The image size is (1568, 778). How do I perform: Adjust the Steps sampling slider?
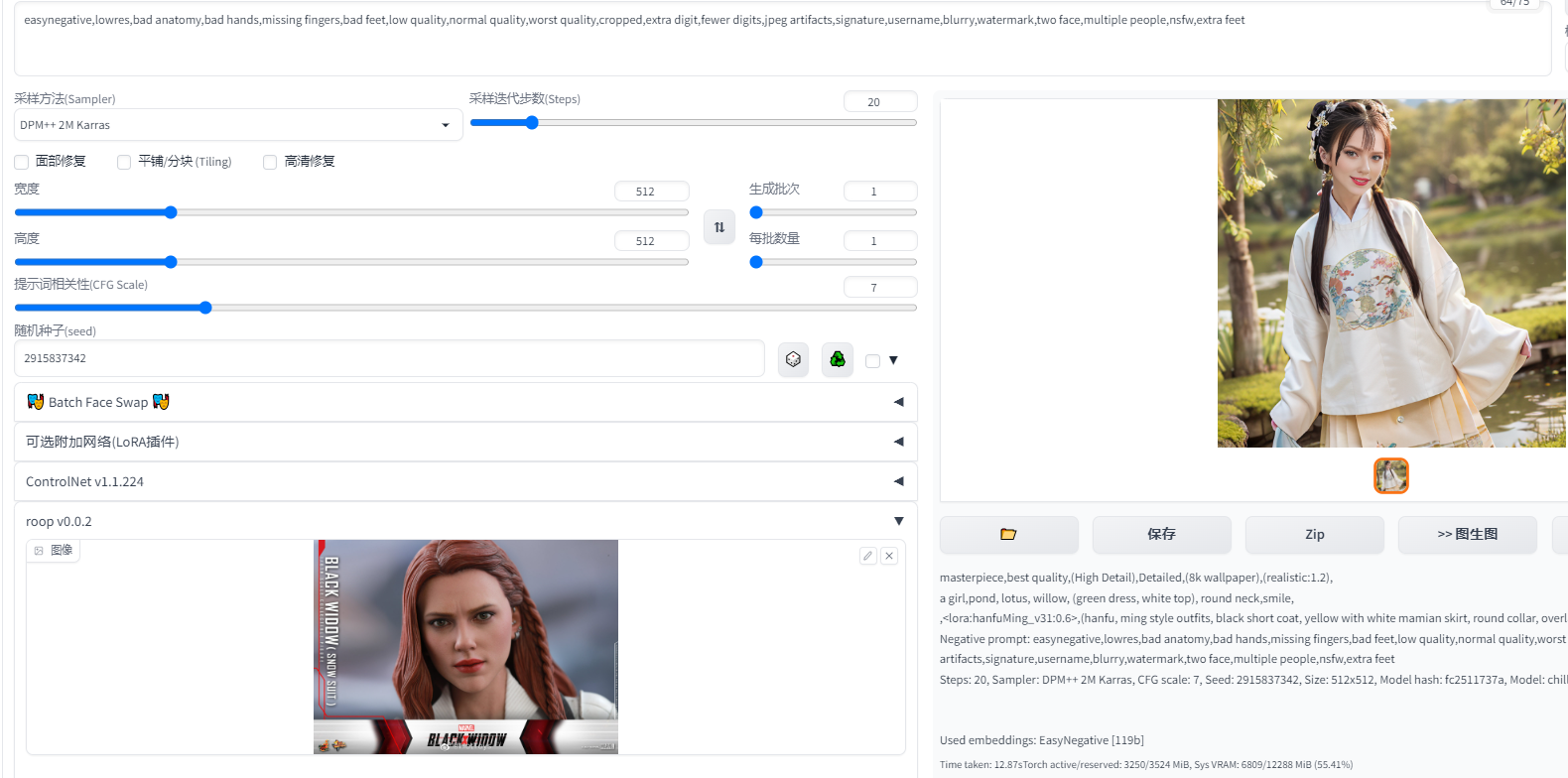coord(693,123)
